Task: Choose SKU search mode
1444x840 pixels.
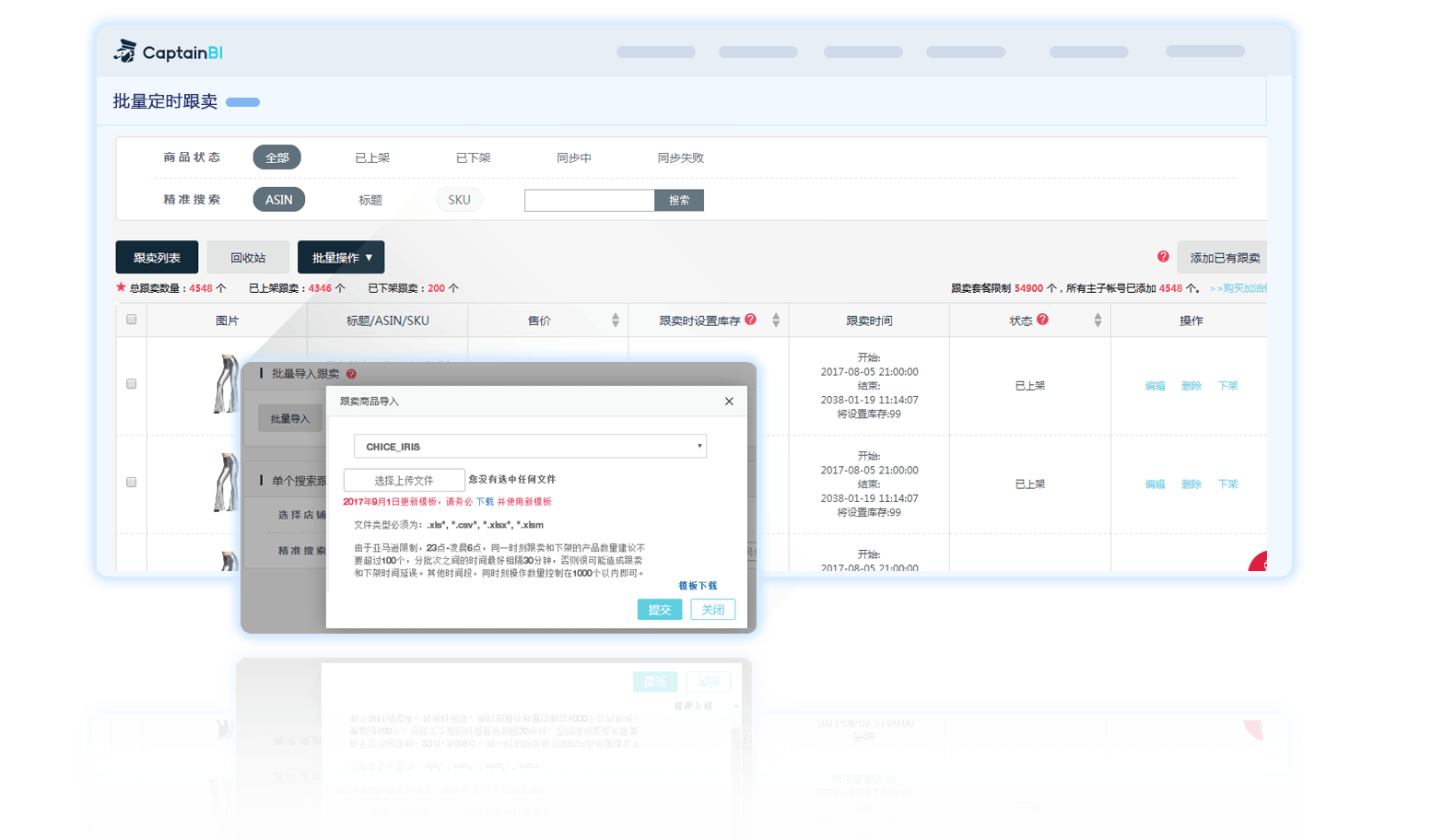Action: (459, 200)
